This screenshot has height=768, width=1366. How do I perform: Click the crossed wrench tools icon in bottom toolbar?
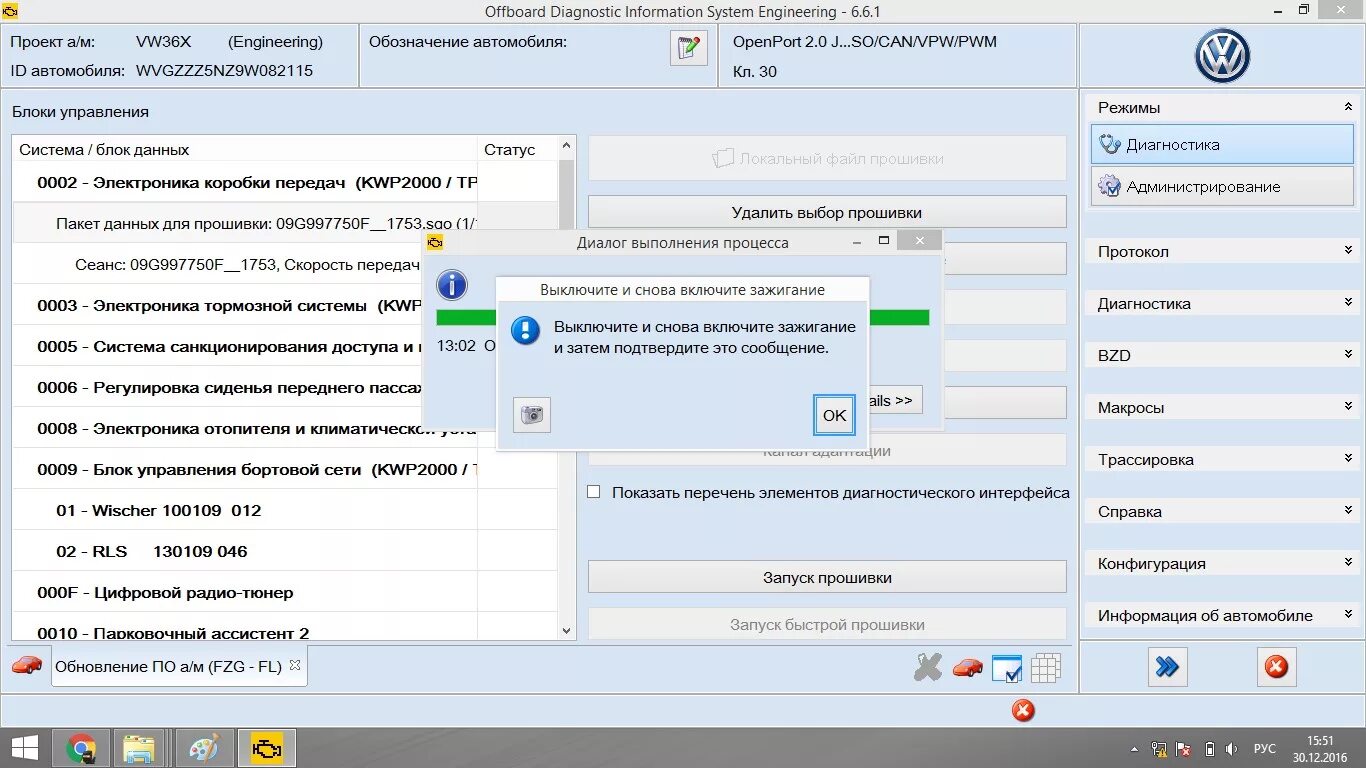point(928,667)
